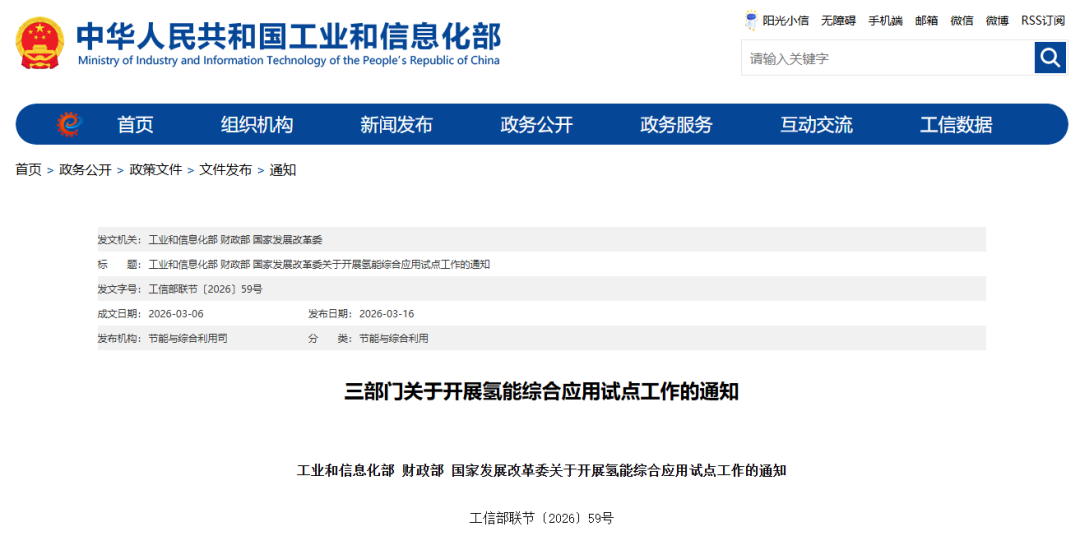The image size is (1080, 536).
Task: Select 政务公开 in the navigation bar
Action: (x=537, y=125)
